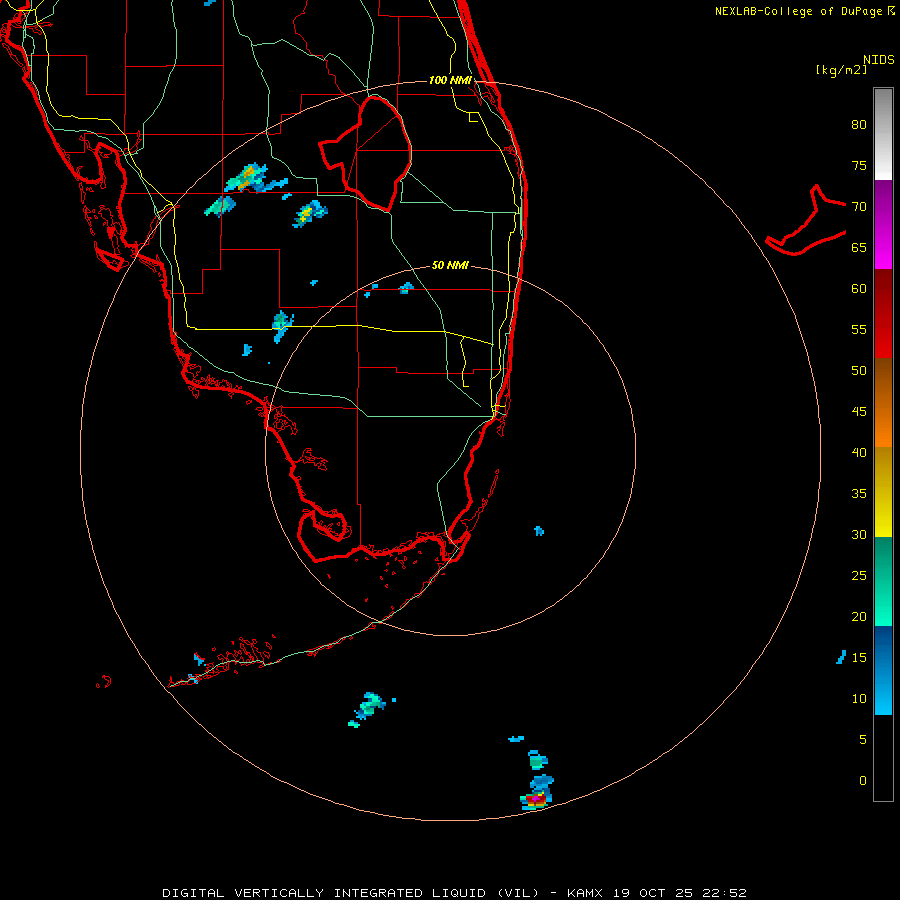
Task: Click the 25 value on the scale
Action: pos(859,576)
